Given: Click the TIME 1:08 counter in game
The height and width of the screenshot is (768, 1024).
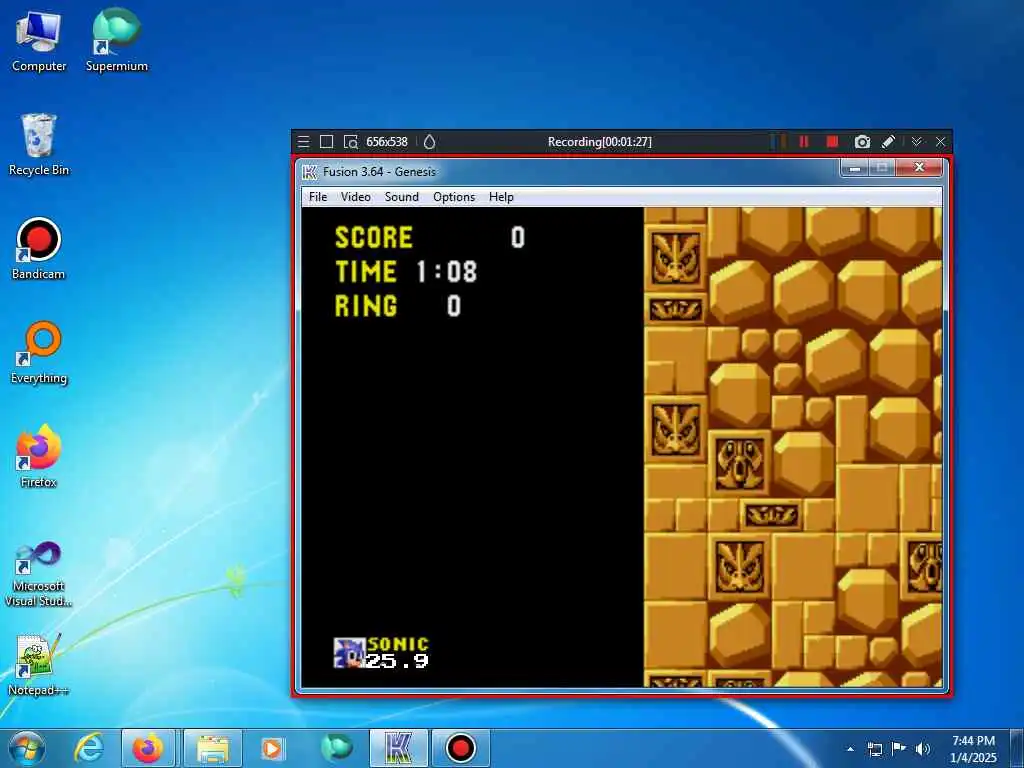Looking at the screenshot, I should click(x=406, y=272).
